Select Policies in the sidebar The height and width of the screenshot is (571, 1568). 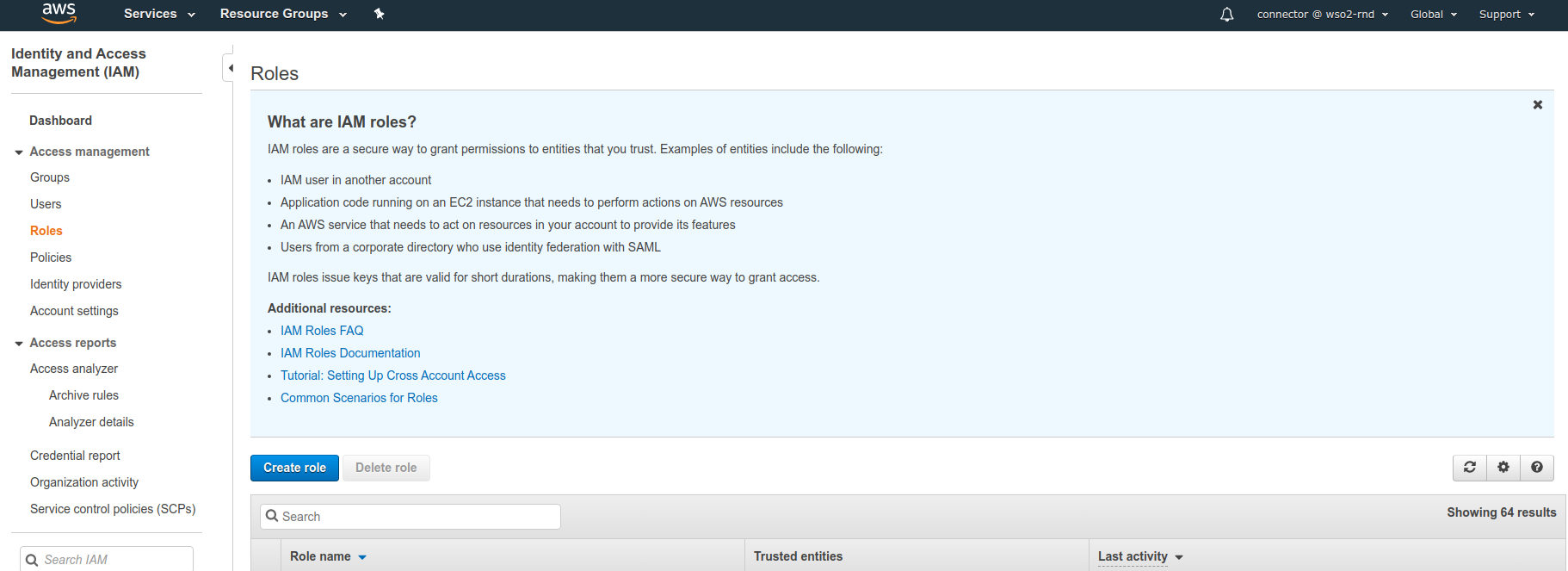[51, 258]
